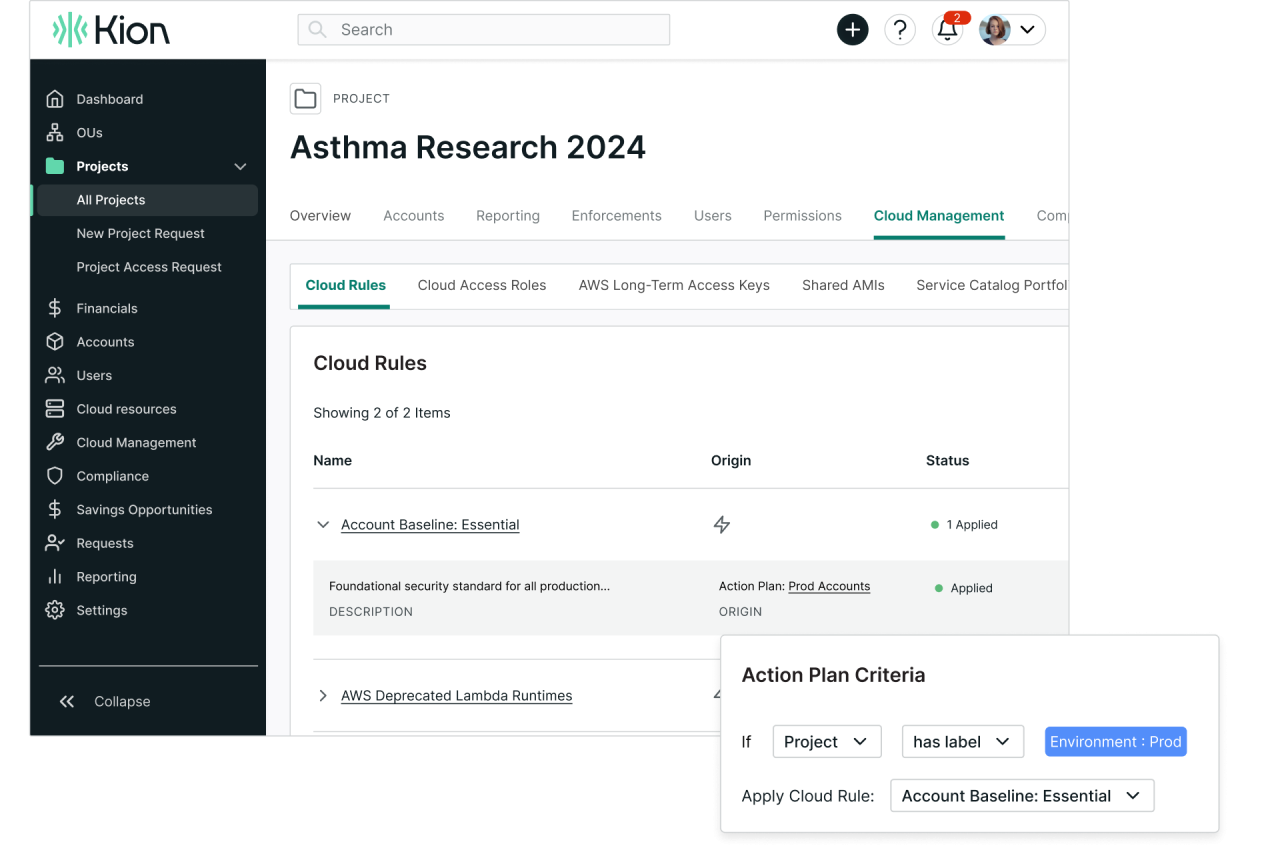View Reporting via the bar chart icon

click(x=57, y=576)
